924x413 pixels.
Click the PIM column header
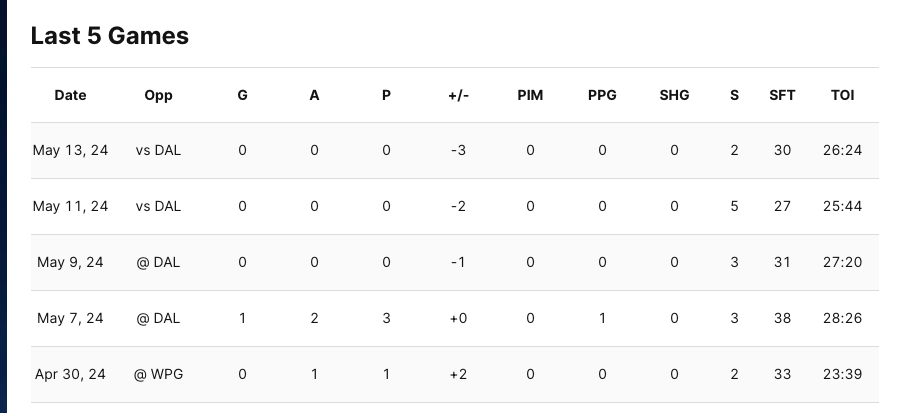530,96
